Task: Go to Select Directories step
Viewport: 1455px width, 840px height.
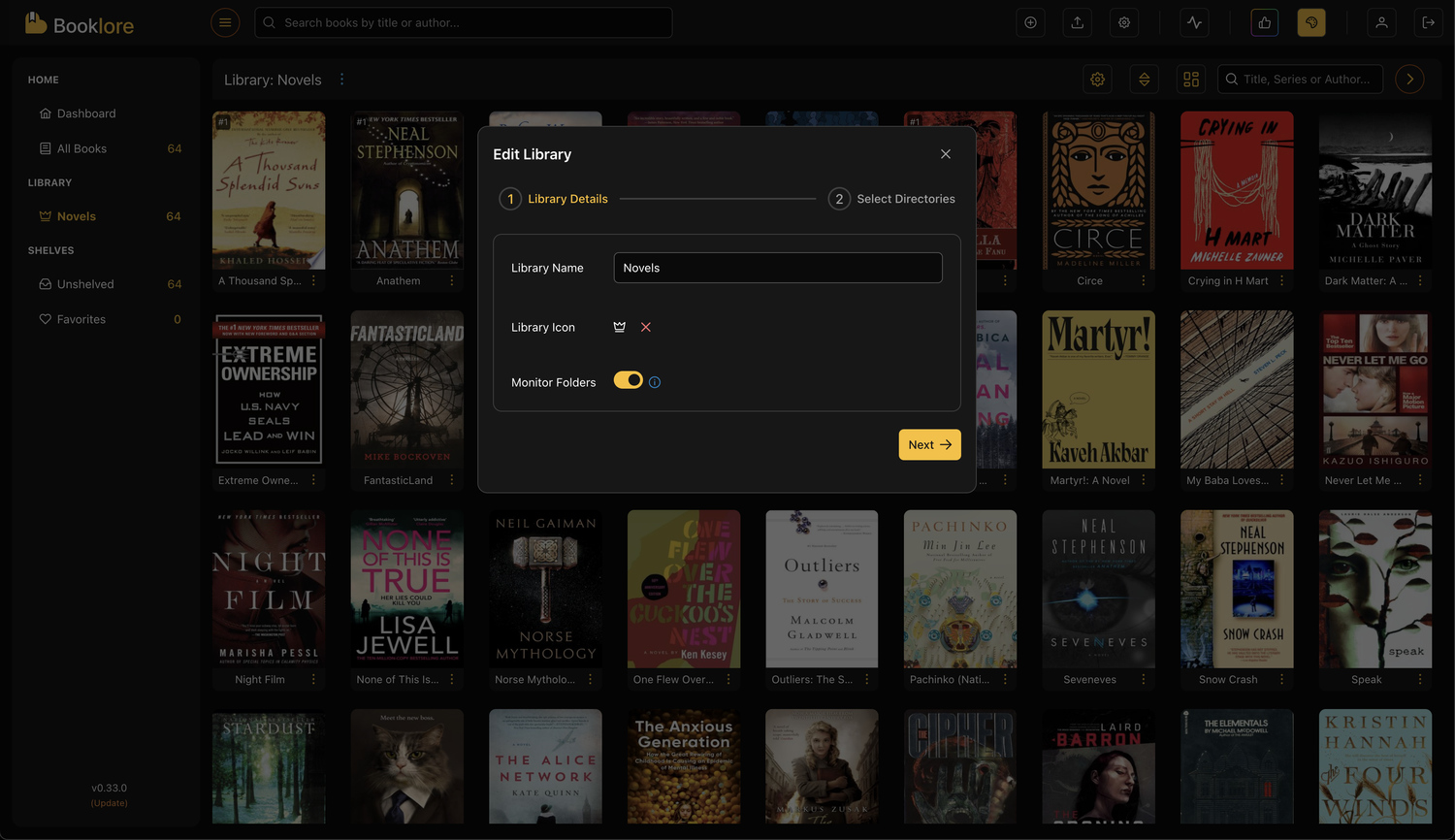Action: (891, 199)
